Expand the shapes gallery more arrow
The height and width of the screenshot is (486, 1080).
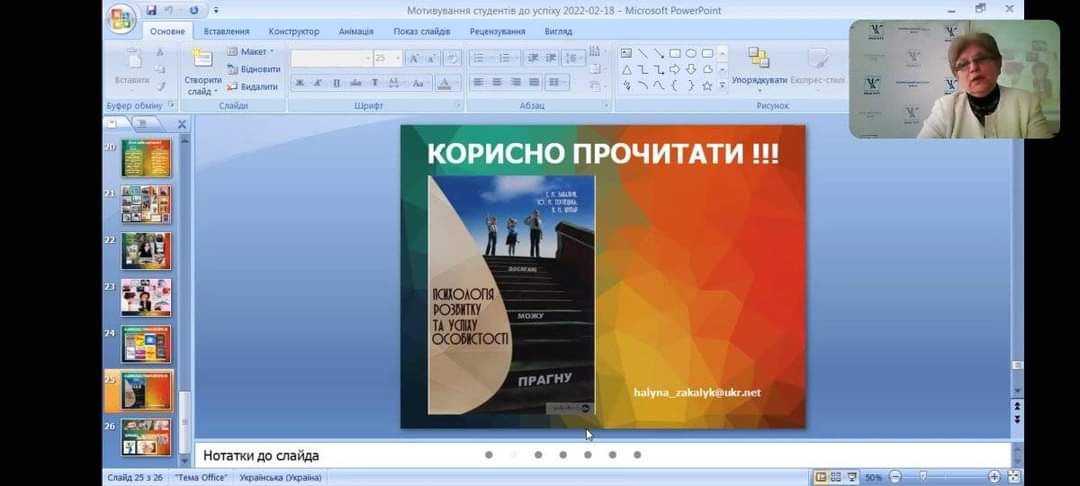coord(722,86)
